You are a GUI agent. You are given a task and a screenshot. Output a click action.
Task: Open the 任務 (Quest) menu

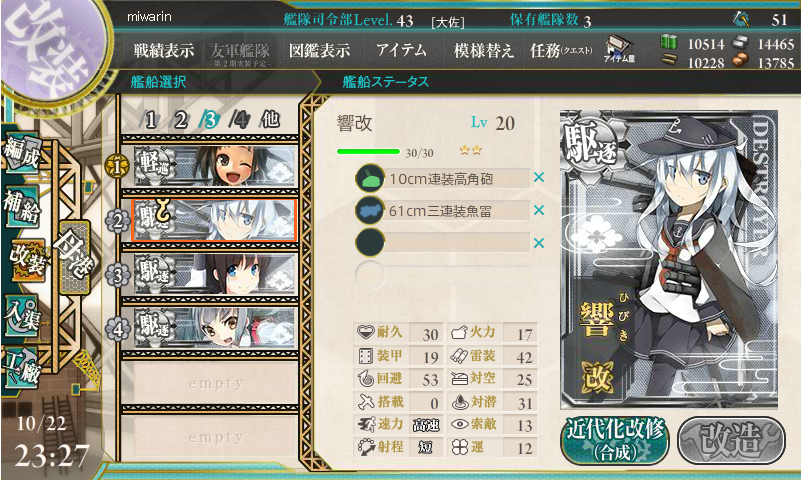pyautogui.click(x=560, y=50)
